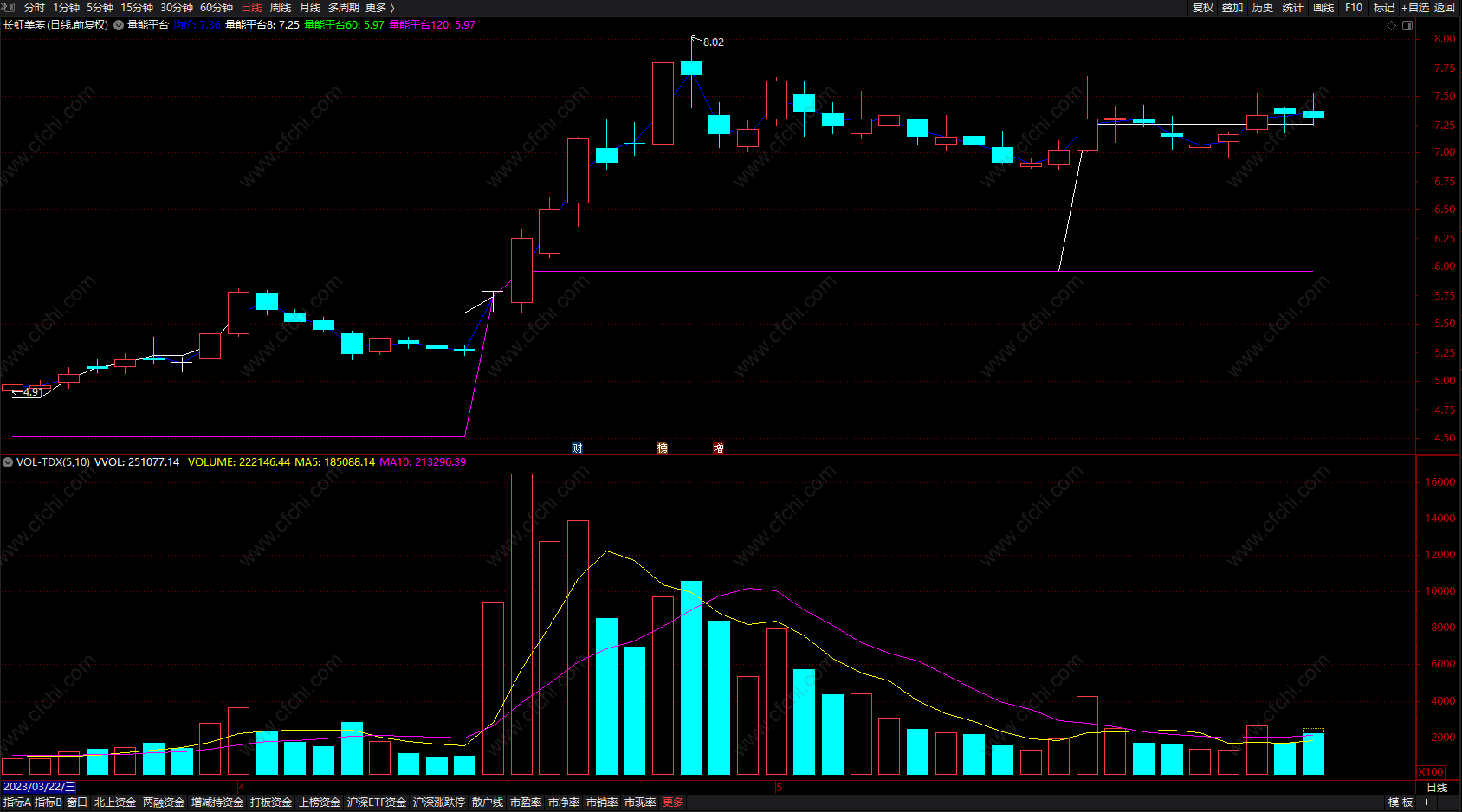Click the 均价: 7.36 readout

(x=197, y=25)
